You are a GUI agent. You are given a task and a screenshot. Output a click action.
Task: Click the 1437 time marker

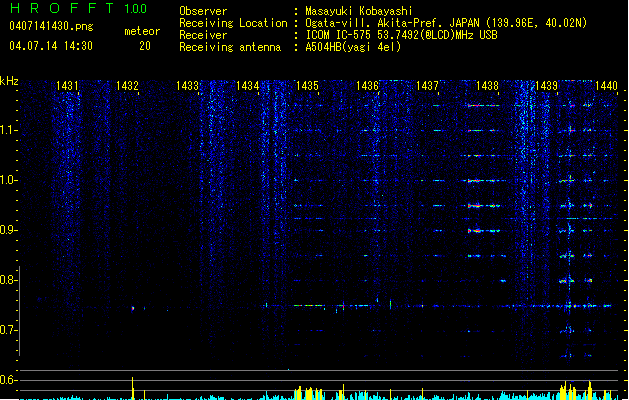(427, 86)
